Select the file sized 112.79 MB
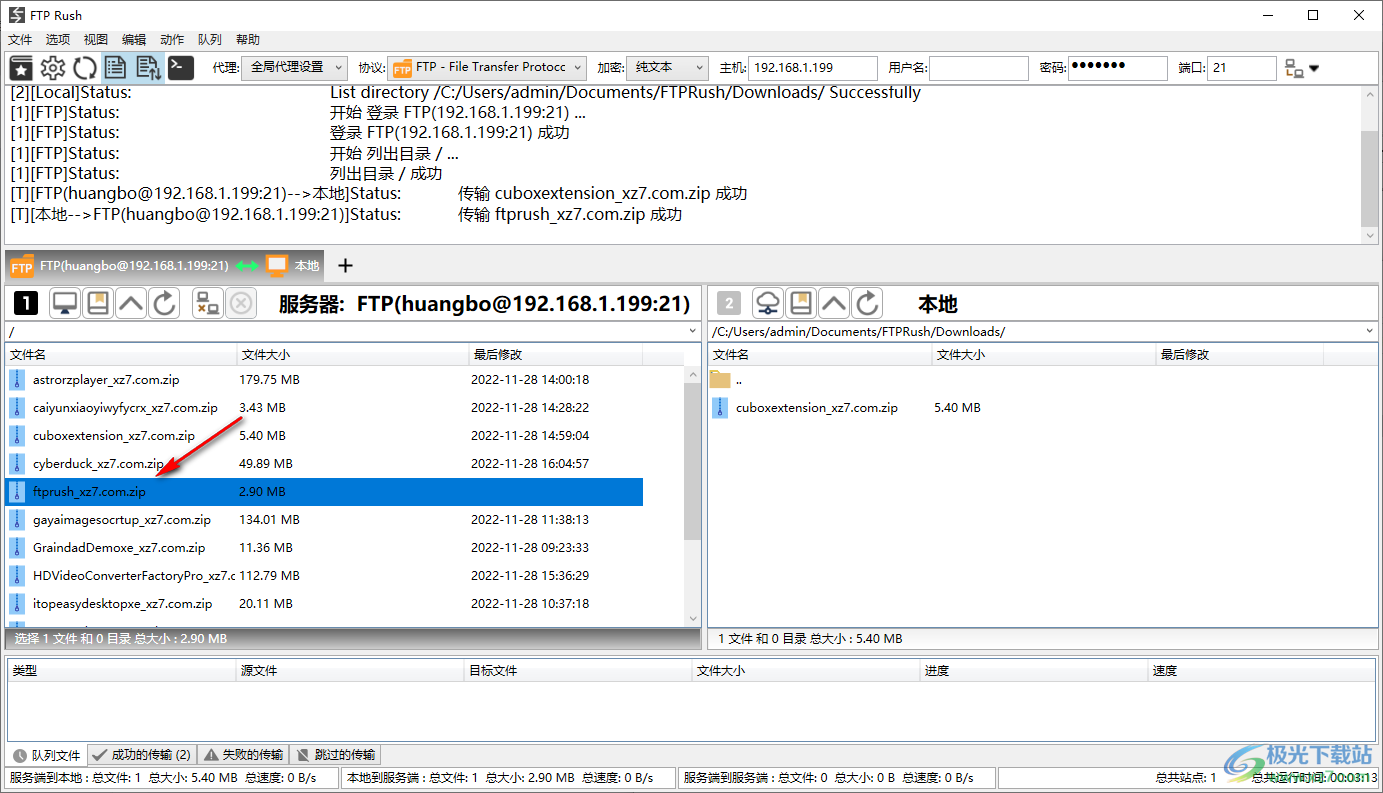 [324, 576]
